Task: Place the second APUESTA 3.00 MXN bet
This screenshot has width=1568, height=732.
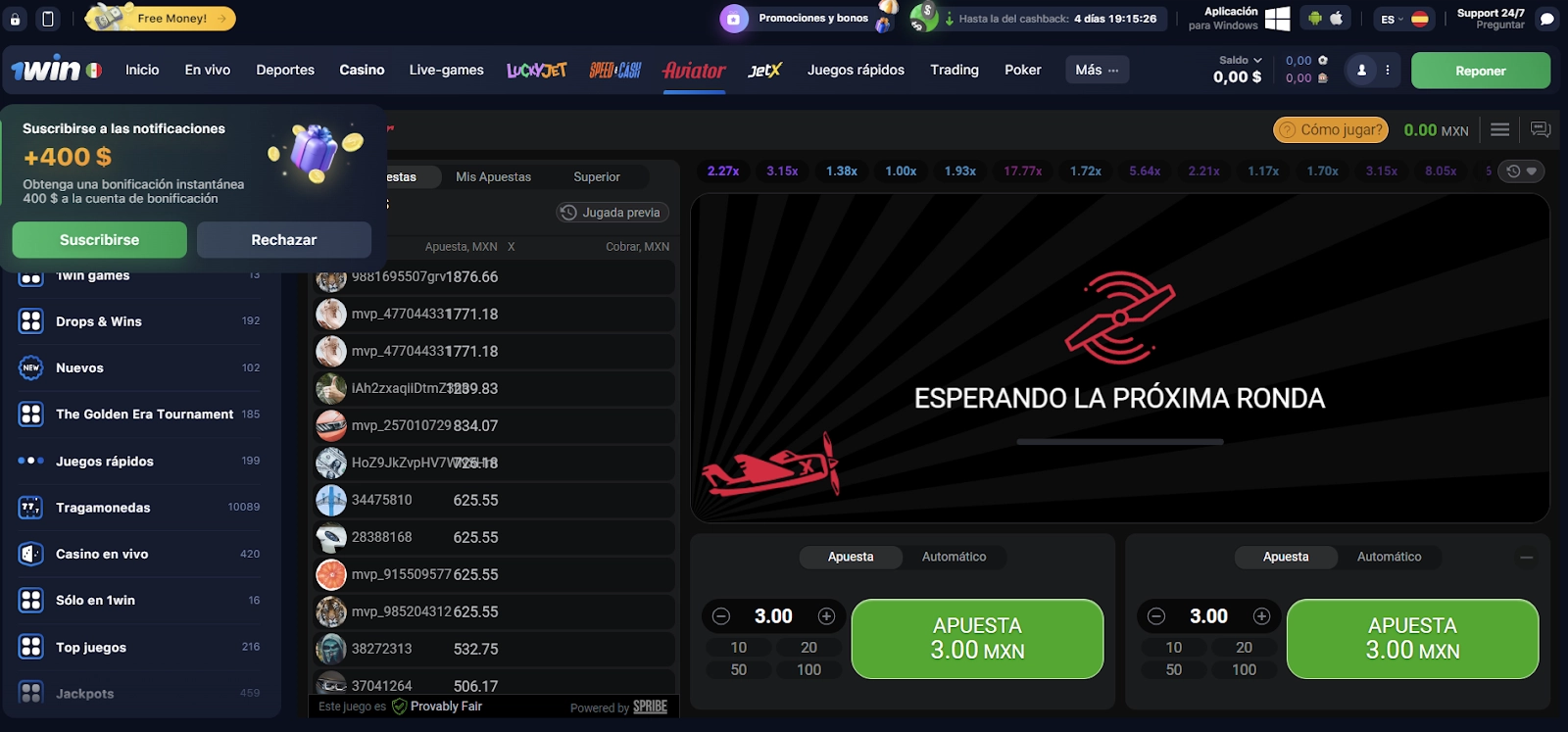Action: coord(1412,639)
